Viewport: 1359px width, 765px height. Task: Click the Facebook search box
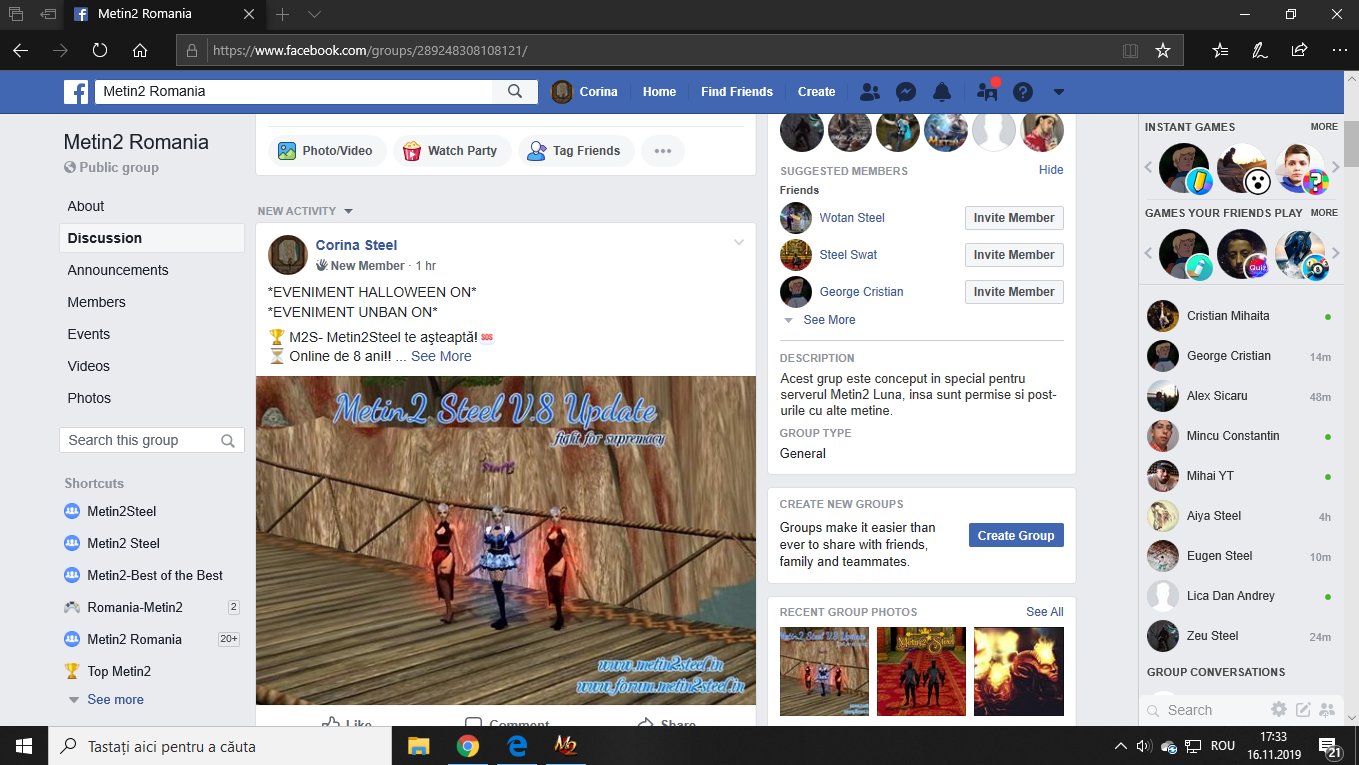pyautogui.click(x=294, y=91)
